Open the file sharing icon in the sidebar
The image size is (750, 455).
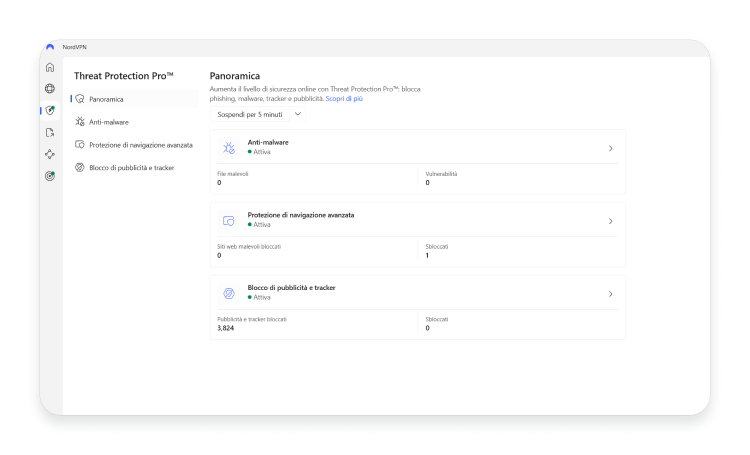click(x=50, y=133)
